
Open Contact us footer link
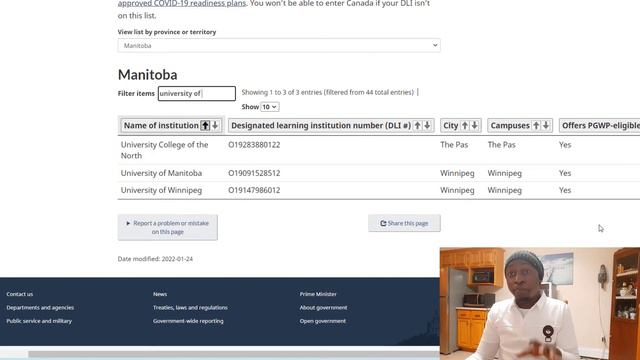(x=20, y=294)
